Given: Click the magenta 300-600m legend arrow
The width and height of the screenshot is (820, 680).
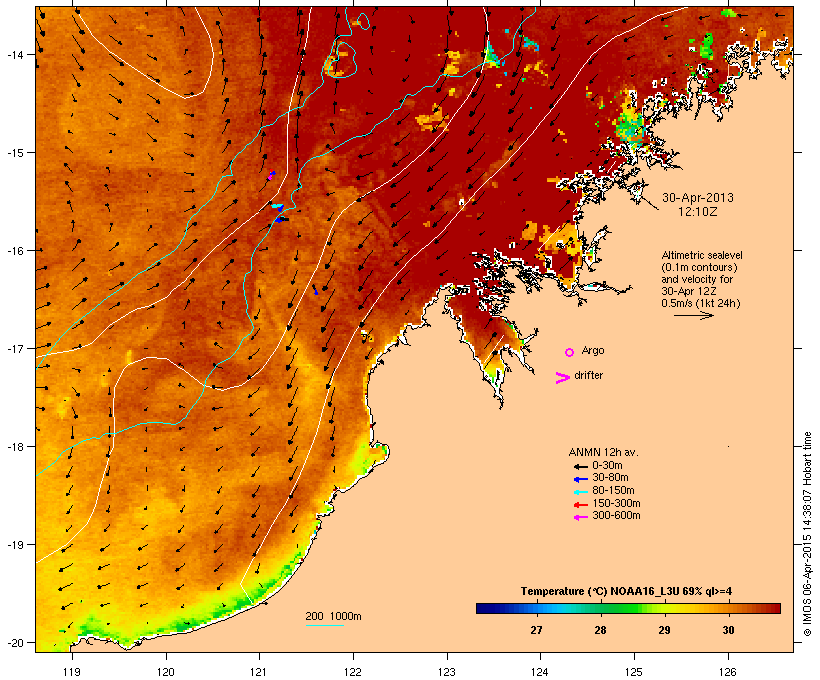Looking at the screenshot, I should (x=580, y=517).
